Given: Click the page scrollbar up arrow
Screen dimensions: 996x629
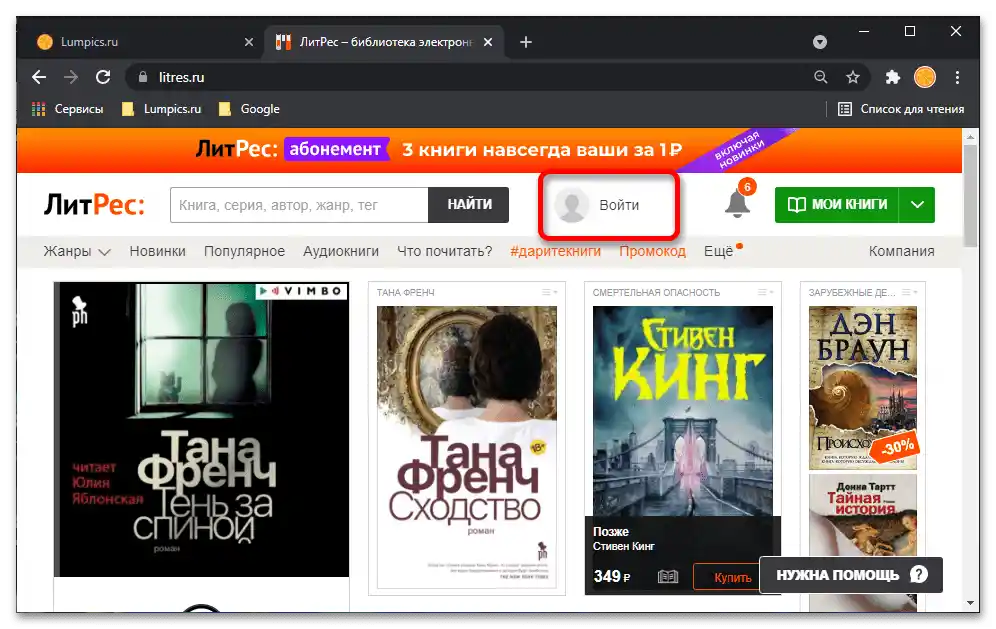Looking at the screenshot, I should point(970,136).
